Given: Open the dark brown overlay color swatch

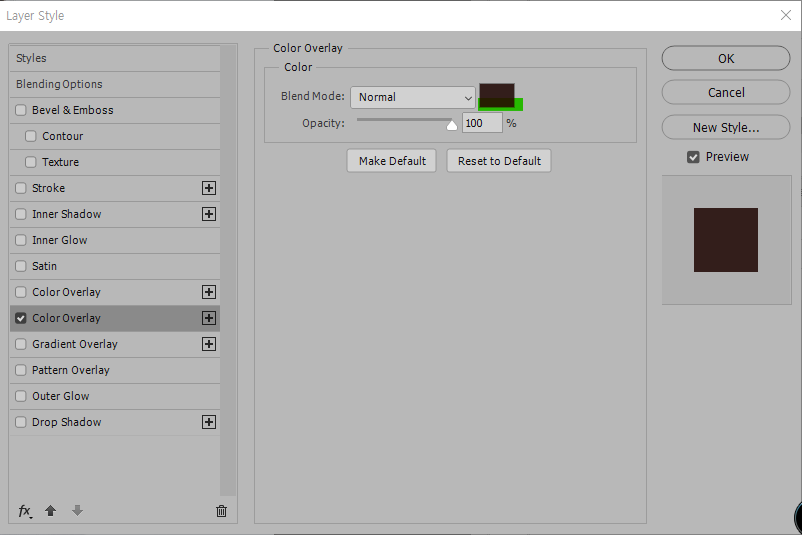Looking at the screenshot, I should [497, 96].
